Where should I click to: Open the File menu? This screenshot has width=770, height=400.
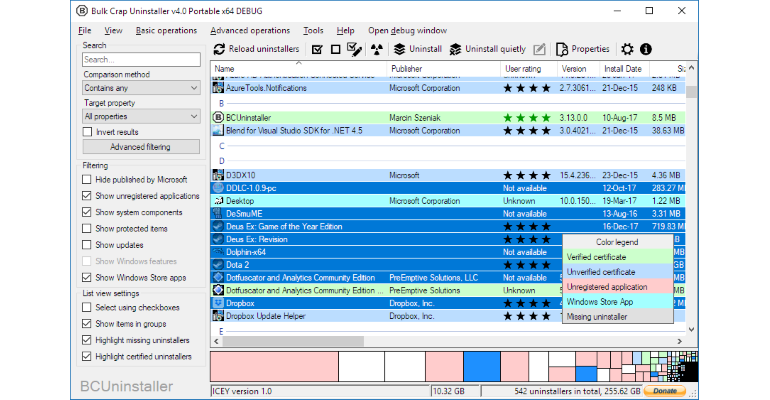[84, 30]
